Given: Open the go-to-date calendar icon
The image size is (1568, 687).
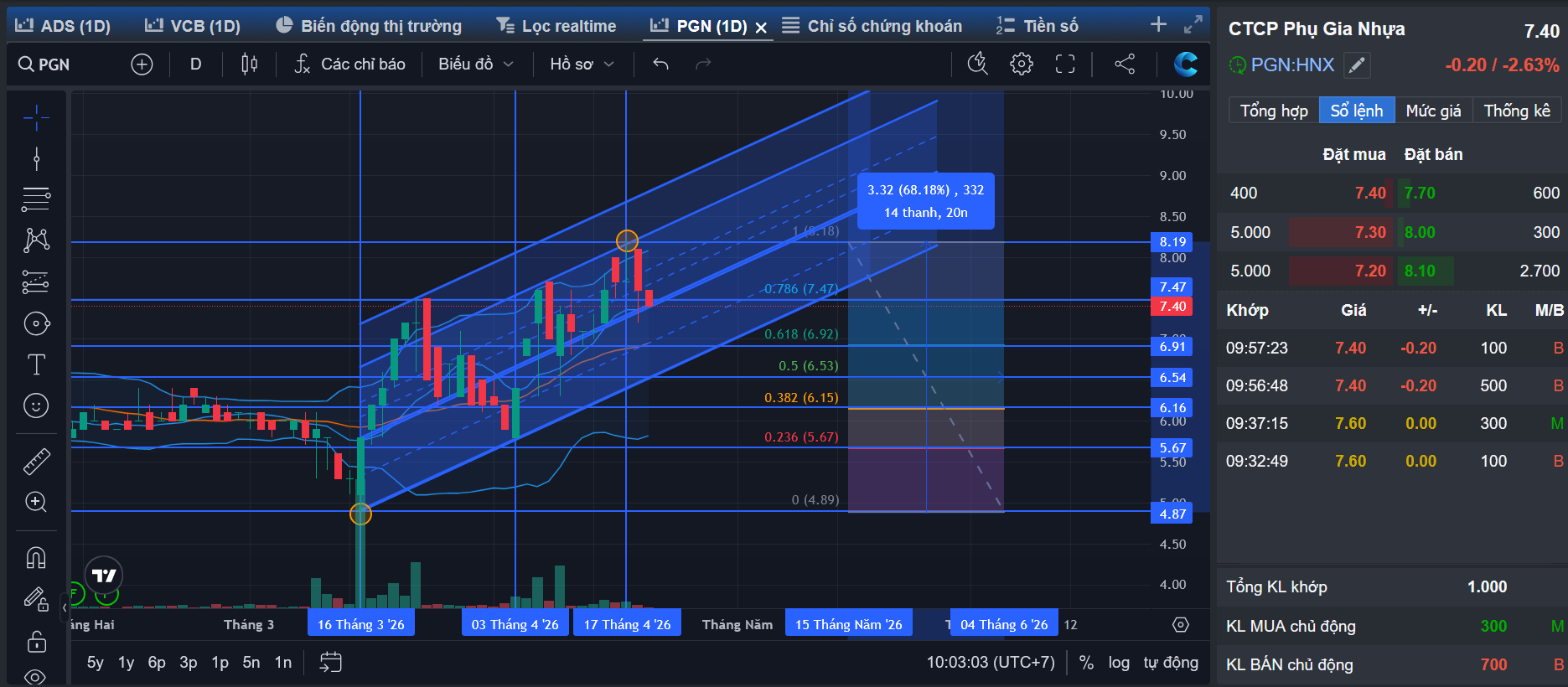Looking at the screenshot, I should (x=331, y=663).
